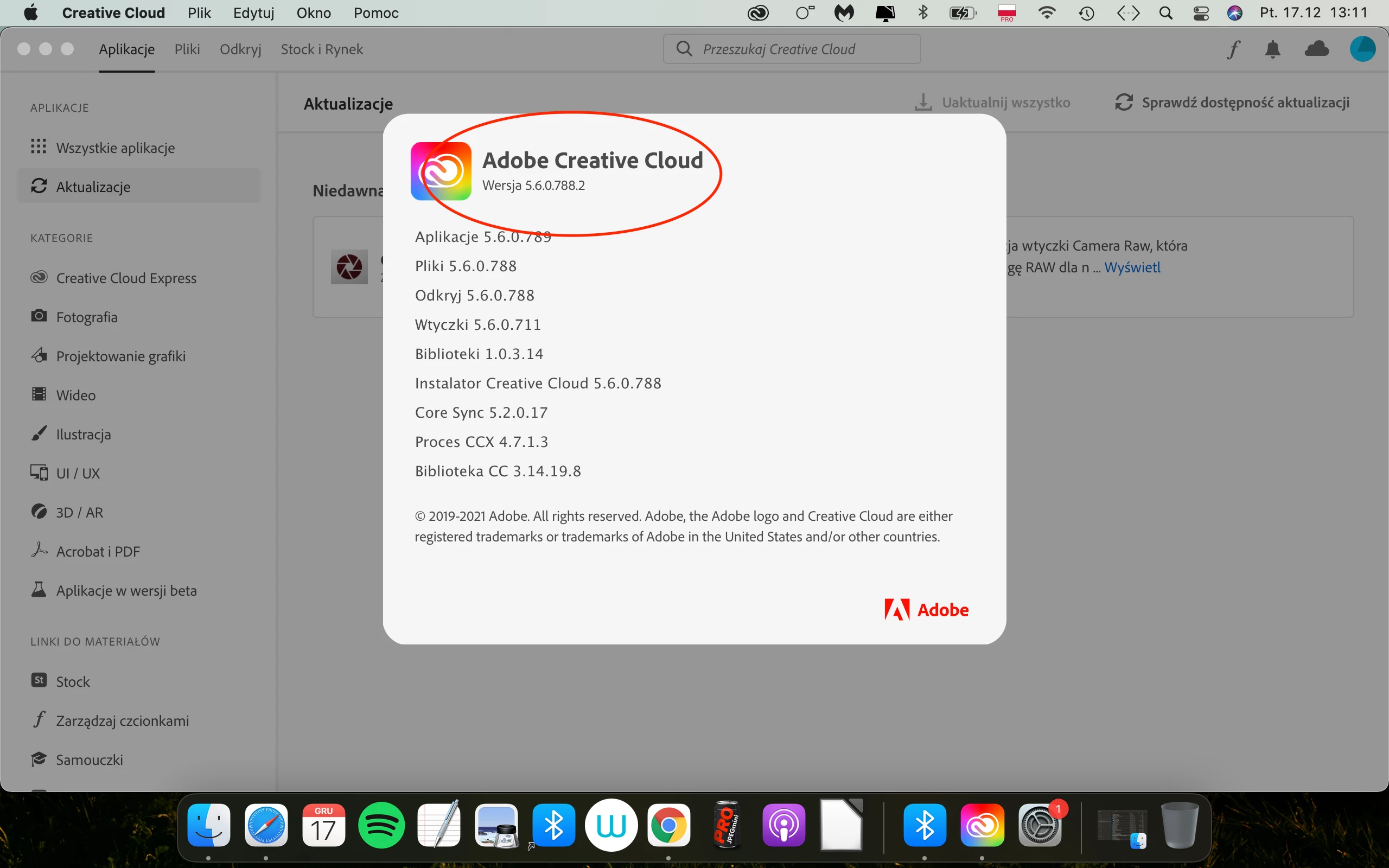Open Stock link in sidebar
This screenshot has width=1389, height=868.
pyautogui.click(x=72, y=681)
